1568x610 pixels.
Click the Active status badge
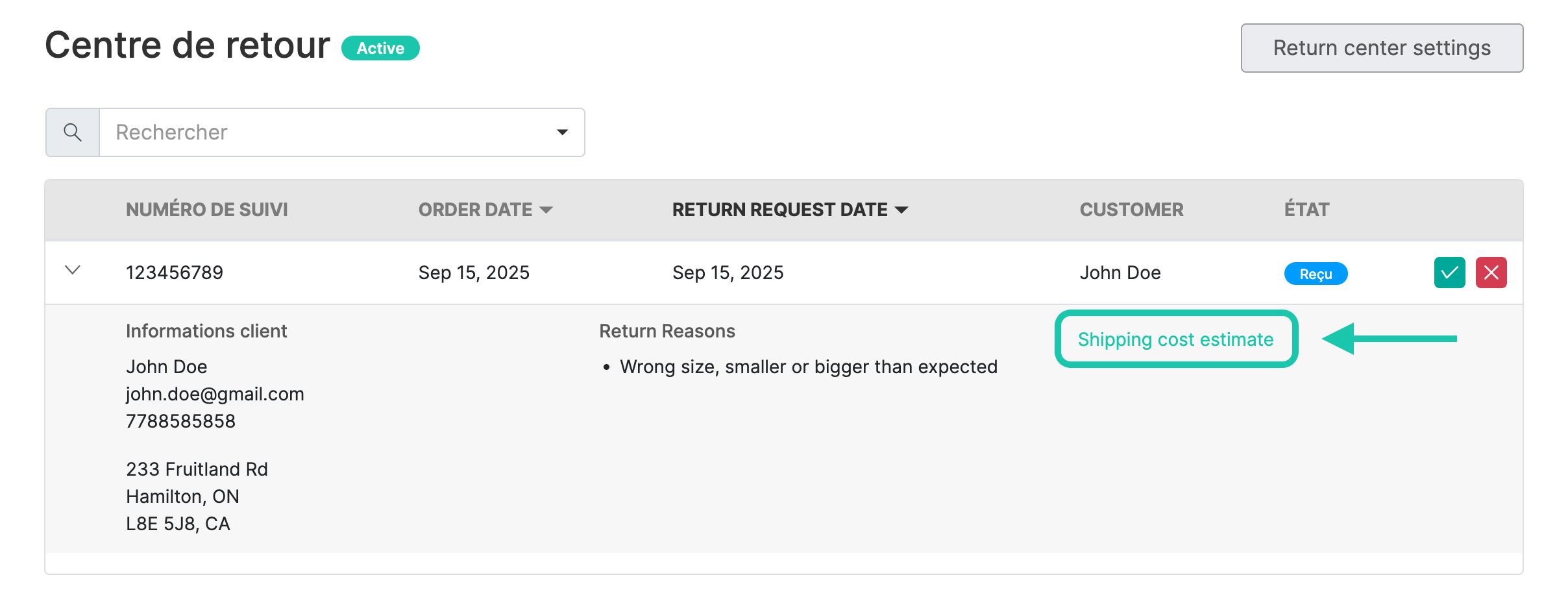[x=380, y=49]
